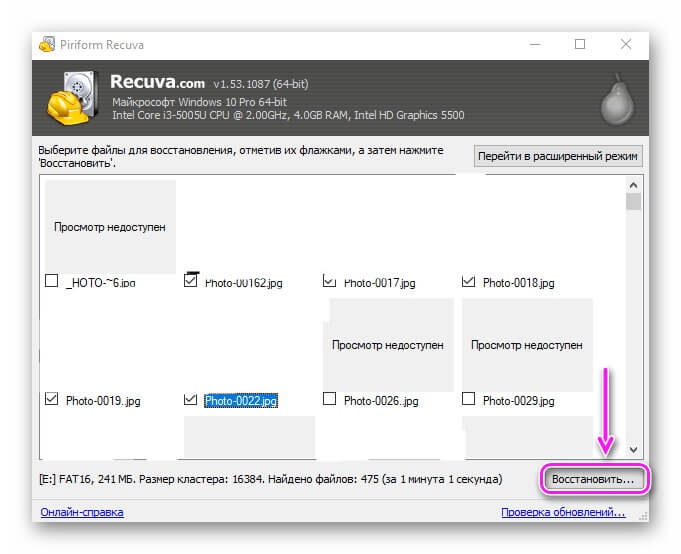Check the _HOTO-~6.jpg checkbox
This screenshot has height=554, width=681.
(52, 280)
